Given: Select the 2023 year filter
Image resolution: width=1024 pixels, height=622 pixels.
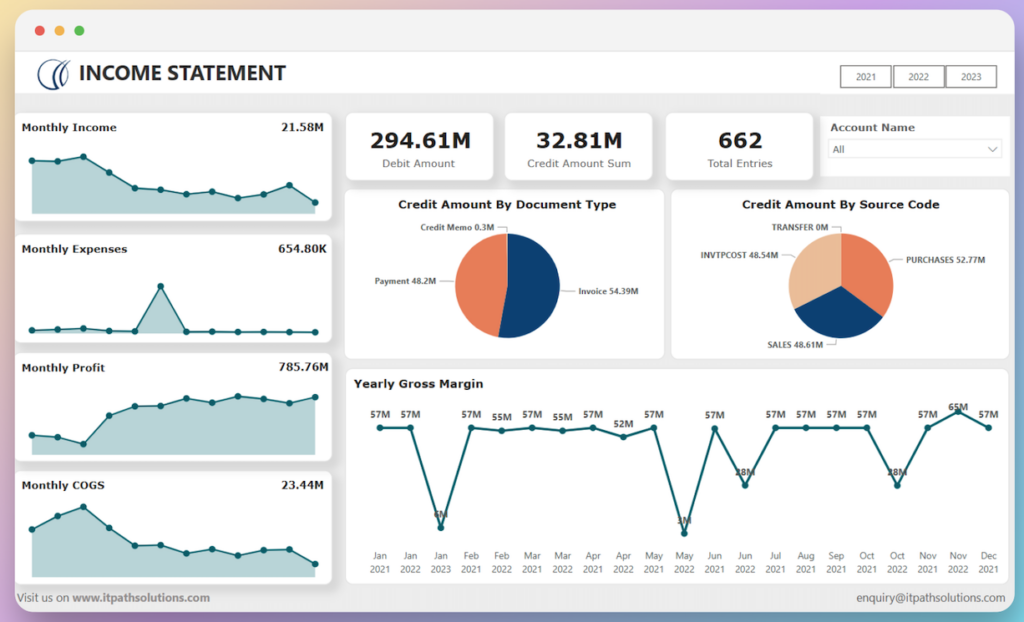Looking at the screenshot, I should click(x=970, y=77).
